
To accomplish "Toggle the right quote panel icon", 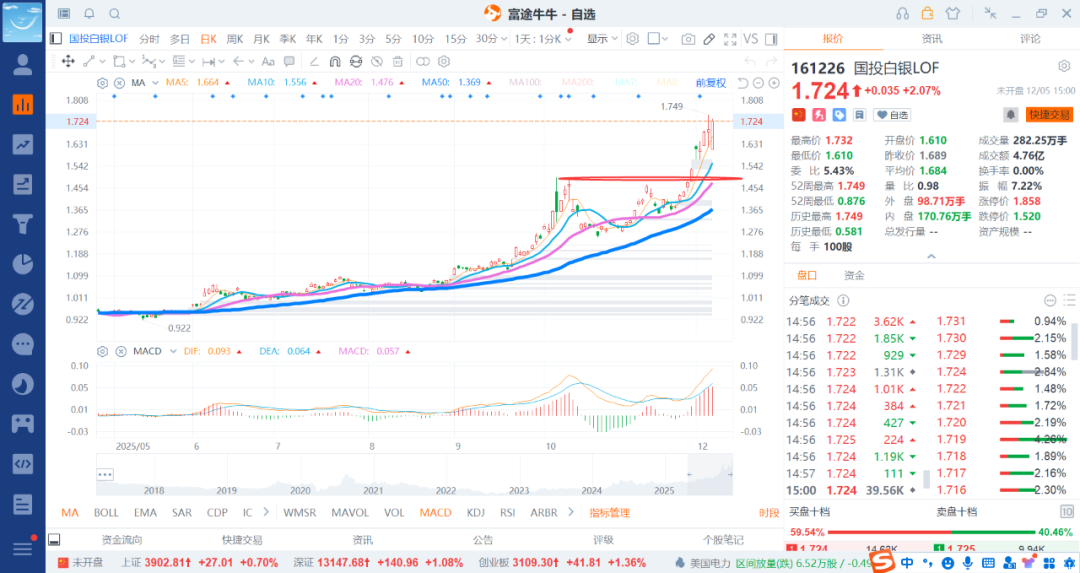I will 771,39.
